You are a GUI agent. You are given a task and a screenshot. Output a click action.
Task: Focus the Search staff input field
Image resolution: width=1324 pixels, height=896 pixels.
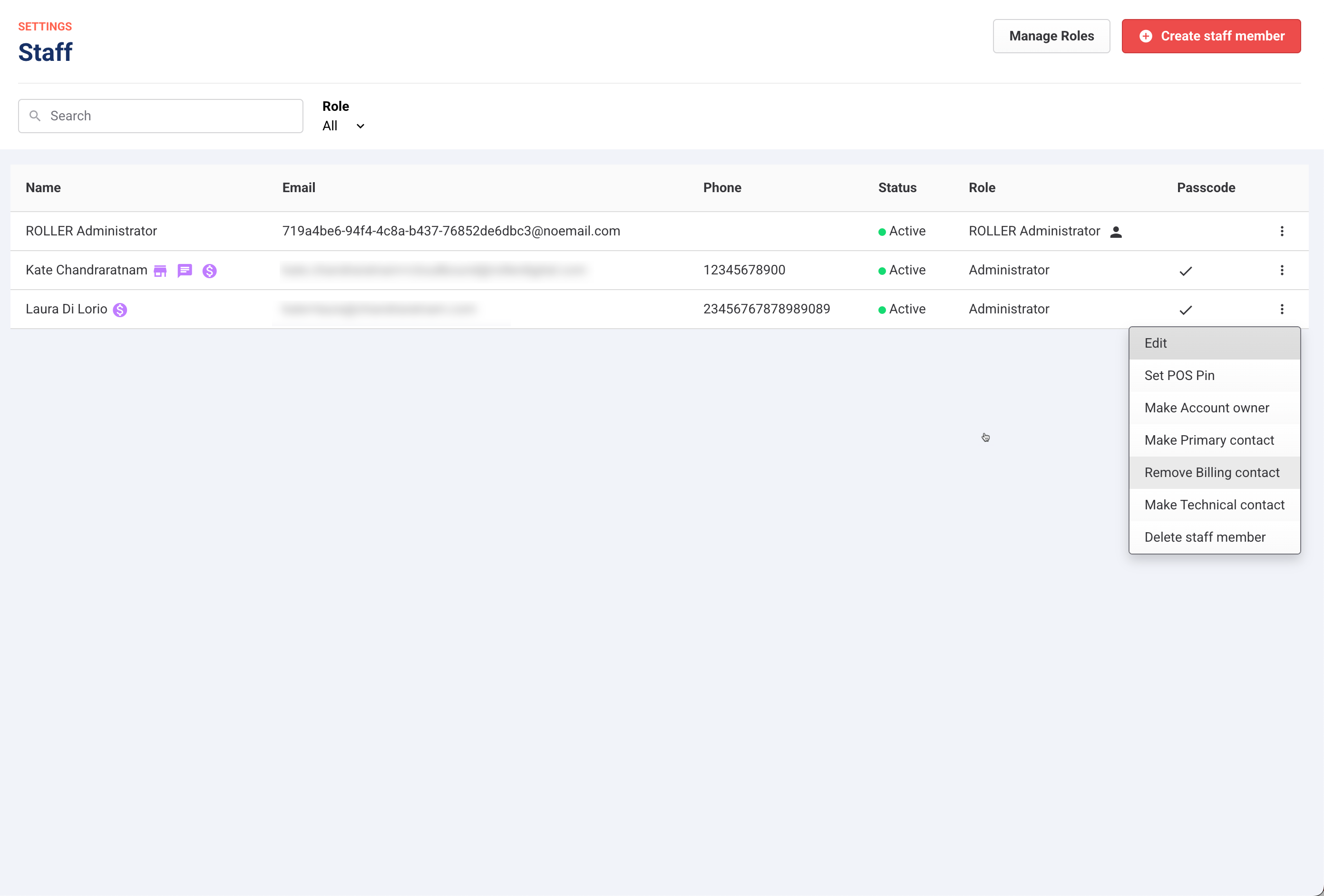[x=171, y=116]
